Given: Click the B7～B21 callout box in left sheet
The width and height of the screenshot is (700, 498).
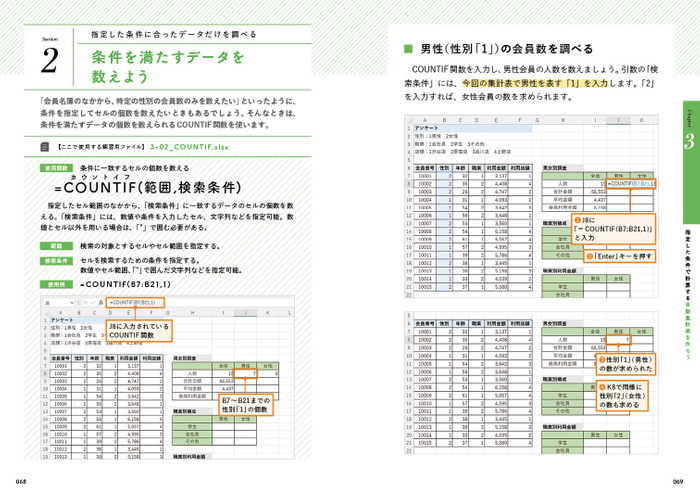Looking at the screenshot, I should tap(246, 405).
